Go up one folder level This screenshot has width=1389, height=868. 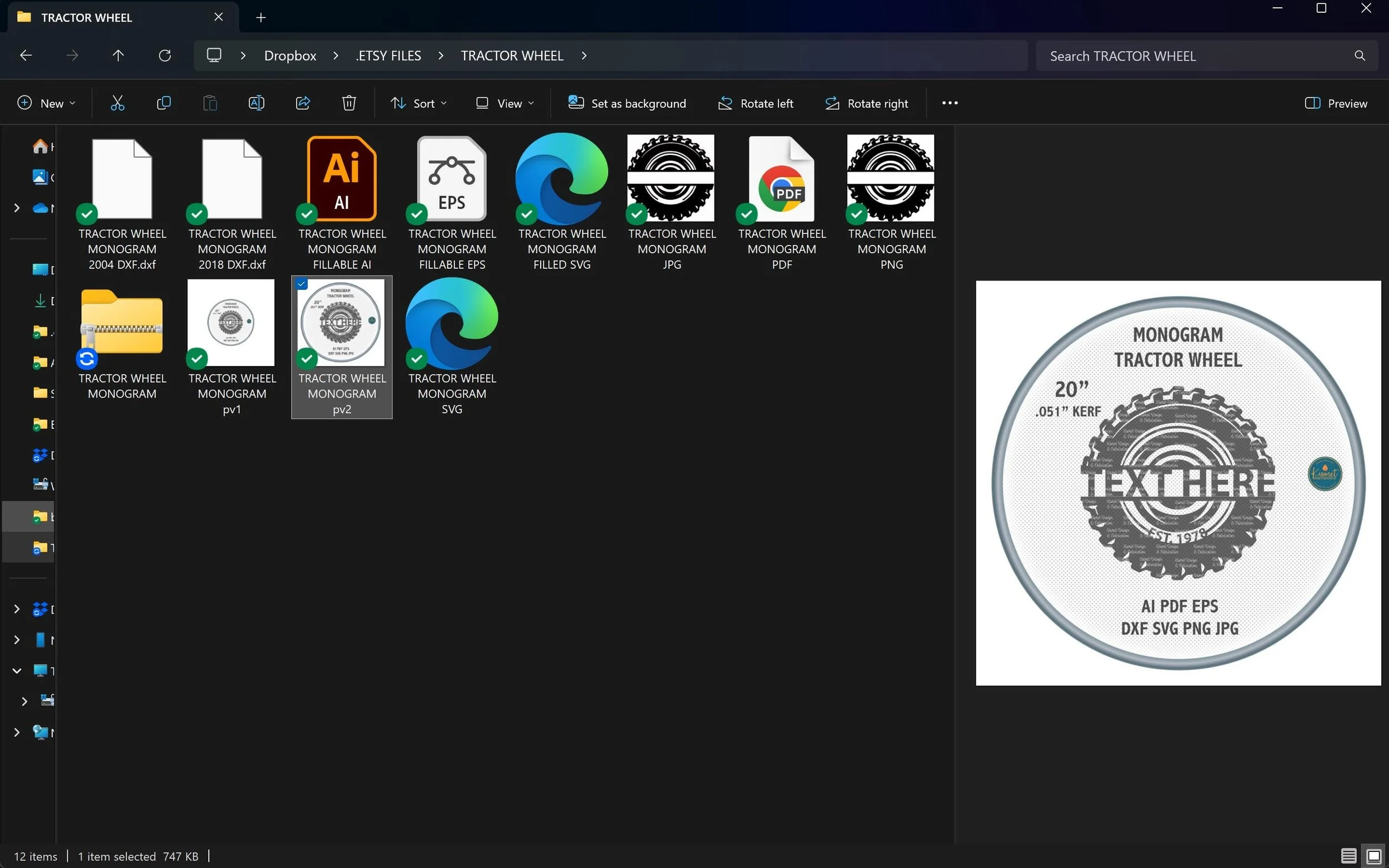(x=118, y=56)
